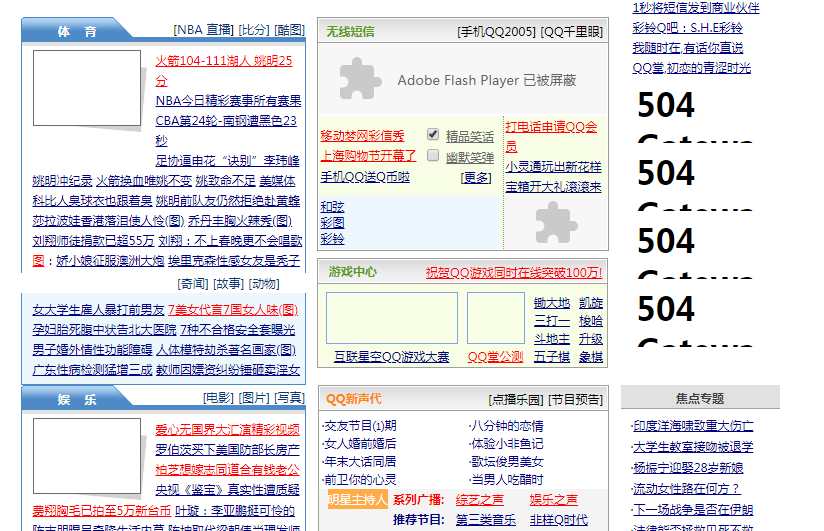Open the 娱乐之声 broadcast link
The image size is (824, 531).
pos(554,500)
